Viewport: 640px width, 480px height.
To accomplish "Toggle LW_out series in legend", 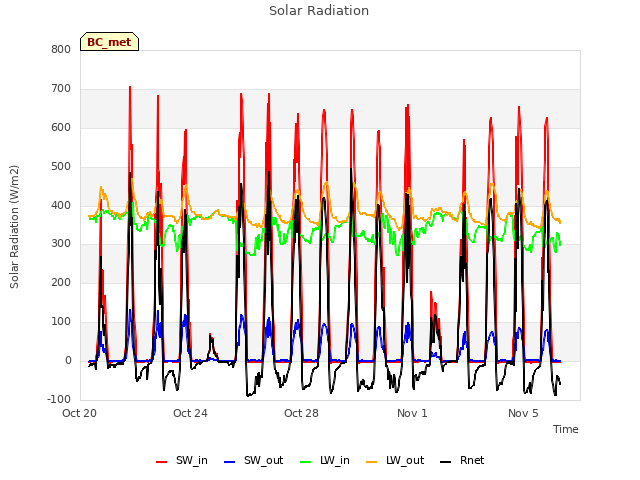I will (x=395, y=460).
